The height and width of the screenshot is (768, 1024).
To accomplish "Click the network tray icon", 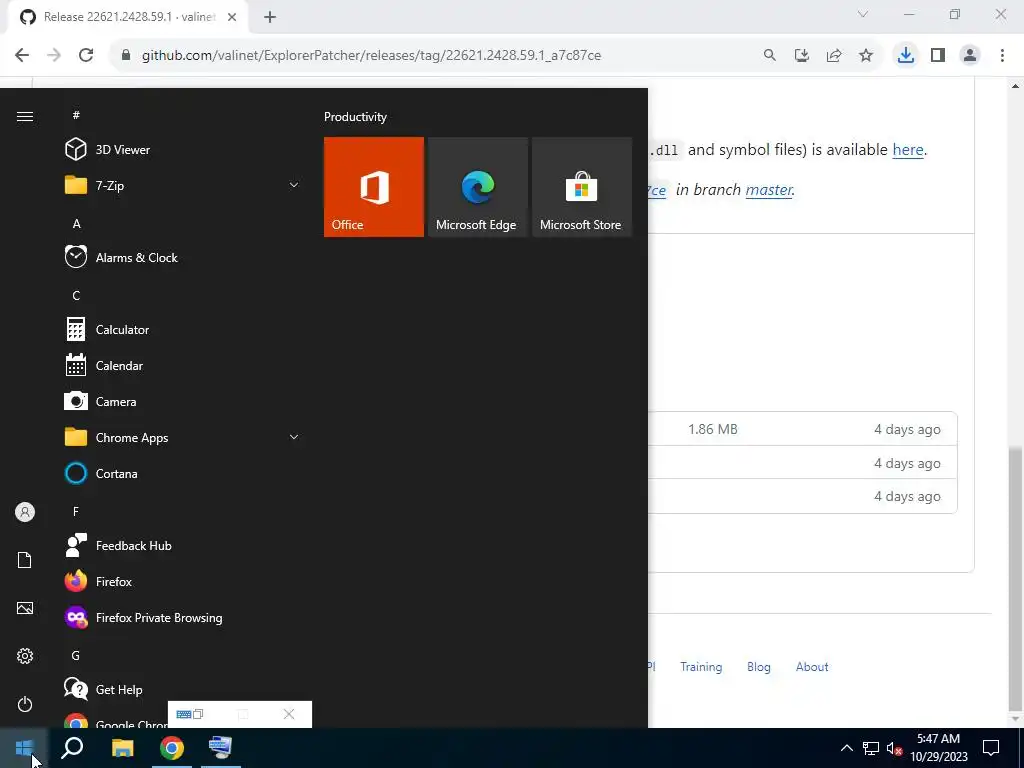I will click(871, 748).
